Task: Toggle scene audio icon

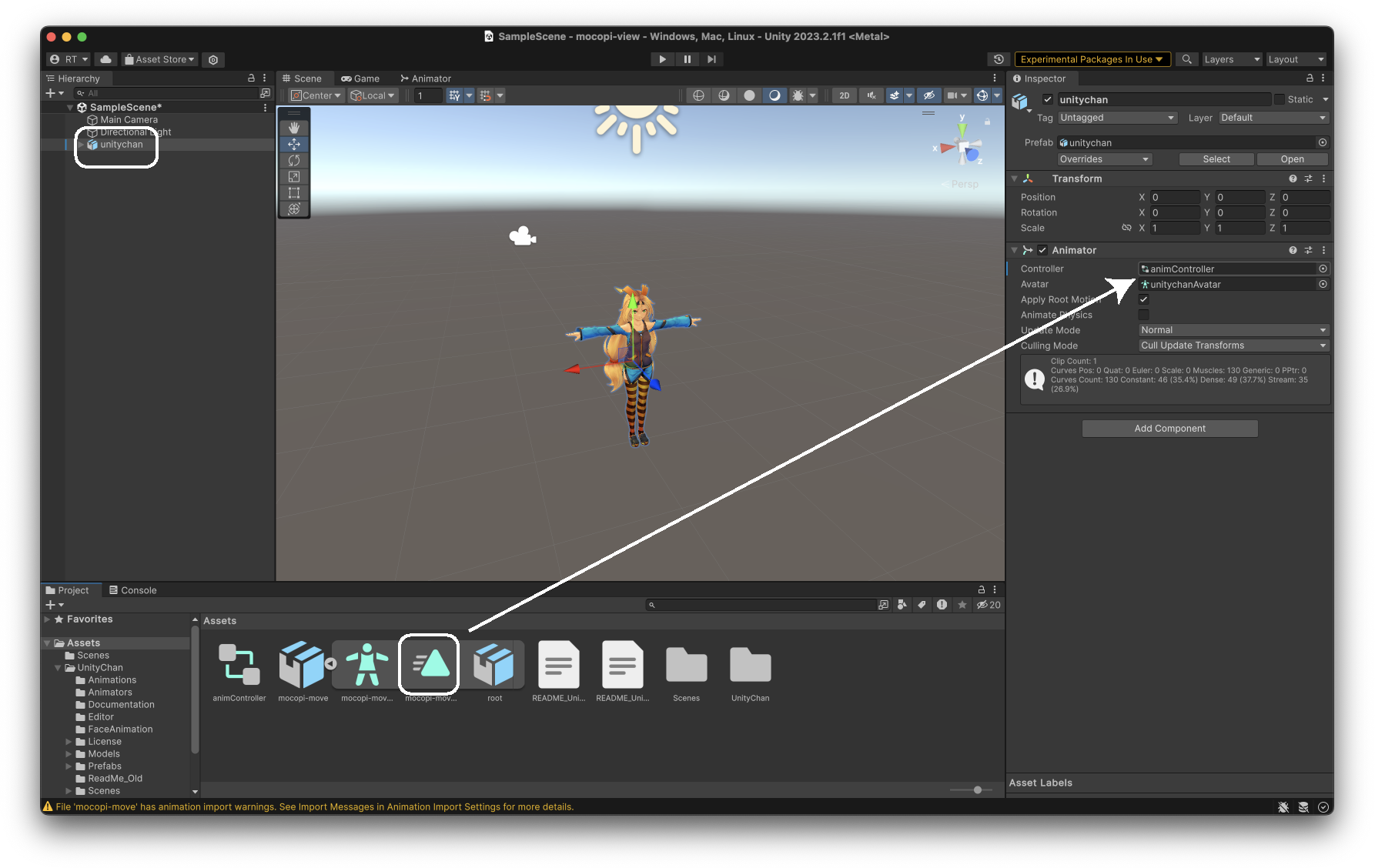Action: point(872,95)
